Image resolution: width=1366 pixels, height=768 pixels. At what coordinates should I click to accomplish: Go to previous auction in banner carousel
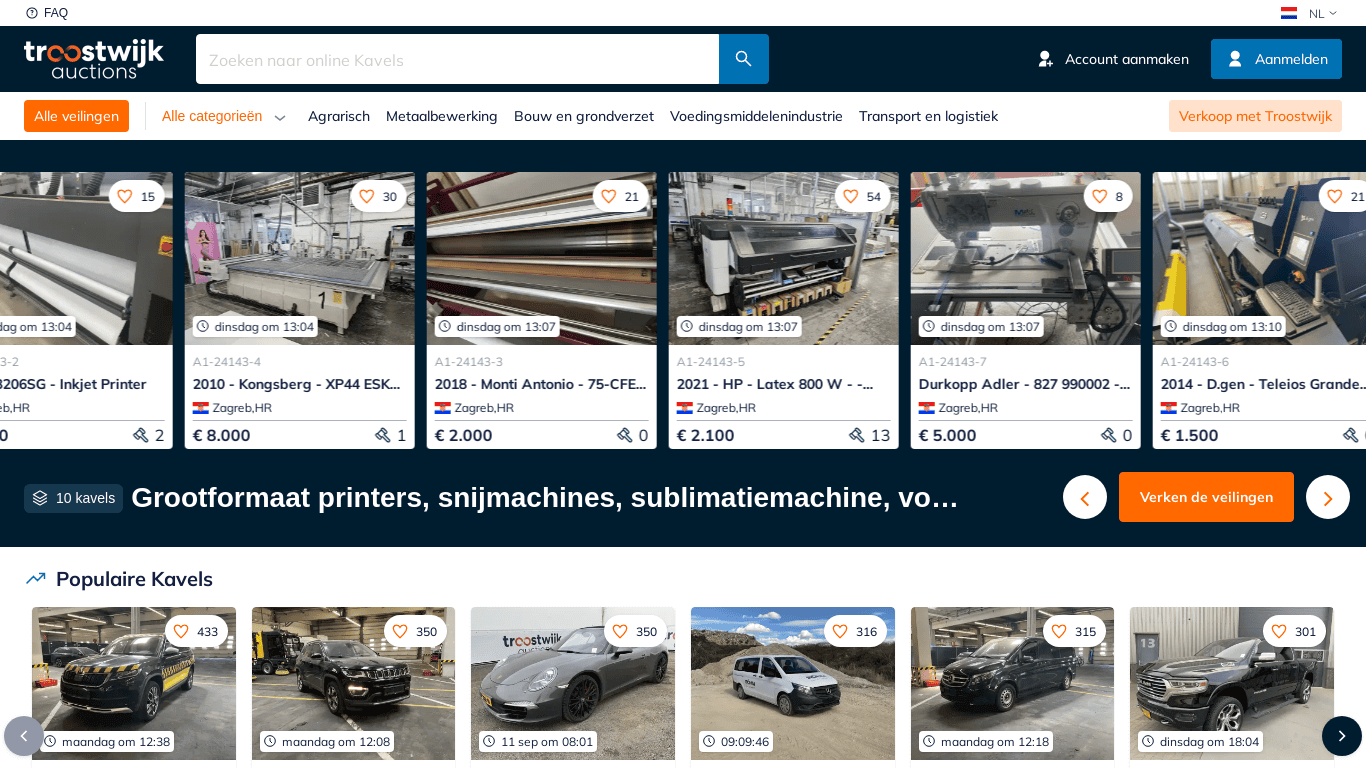pos(1085,497)
